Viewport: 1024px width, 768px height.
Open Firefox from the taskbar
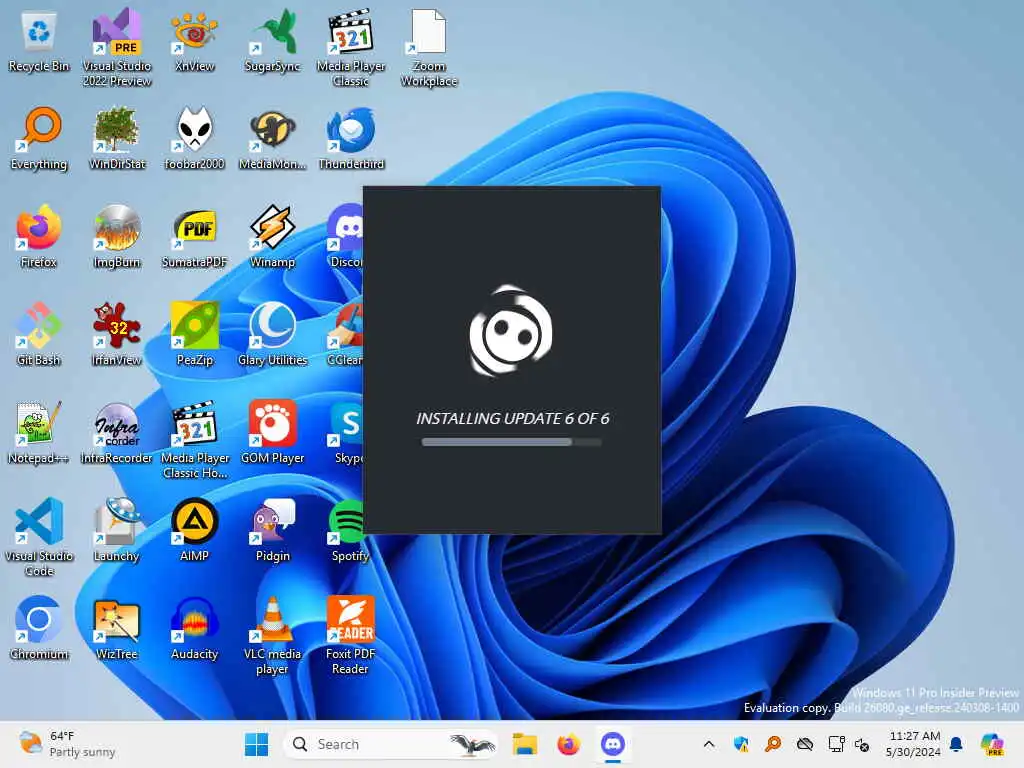[x=569, y=744]
